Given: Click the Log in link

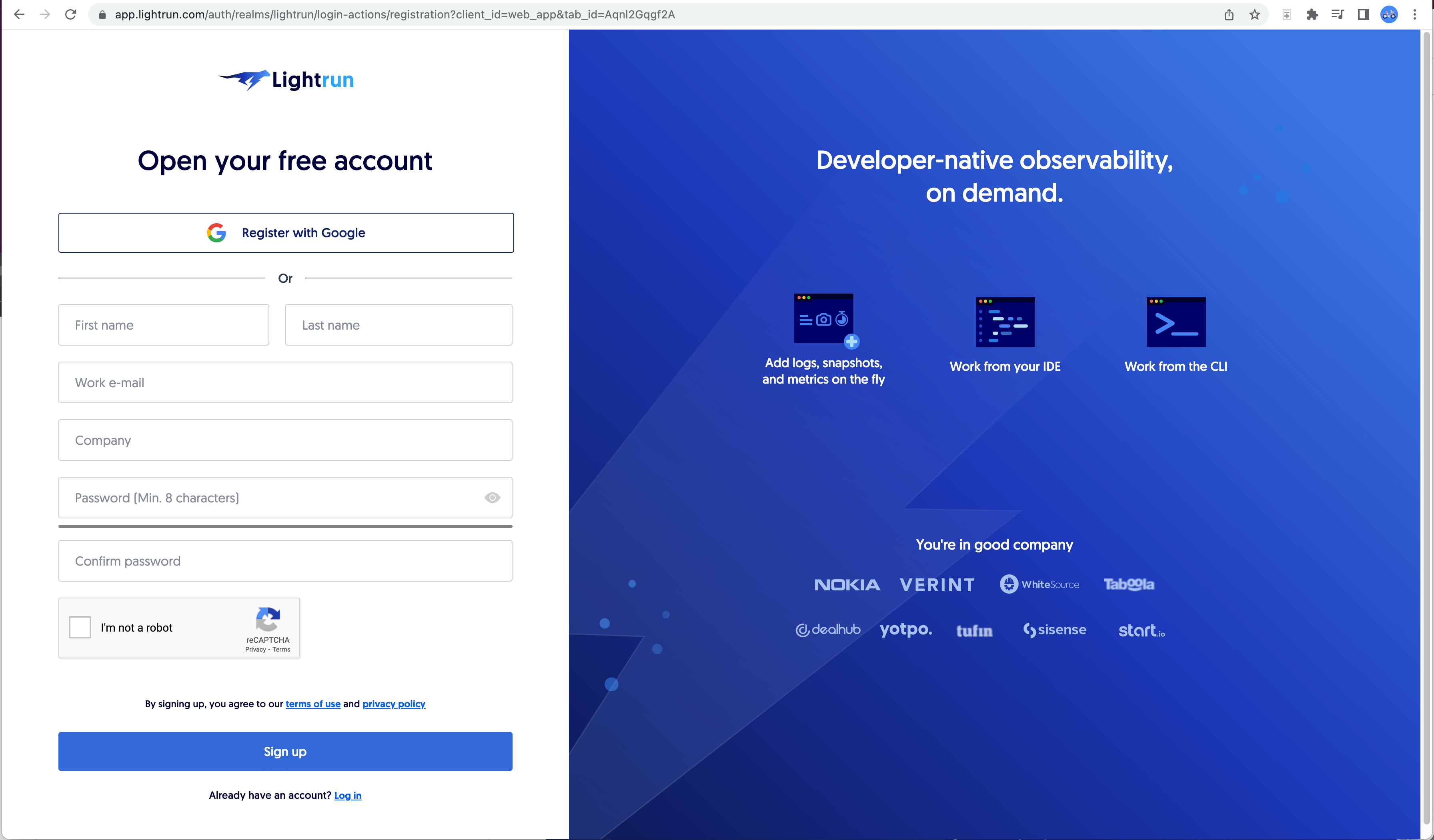Looking at the screenshot, I should [x=347, y=795].
